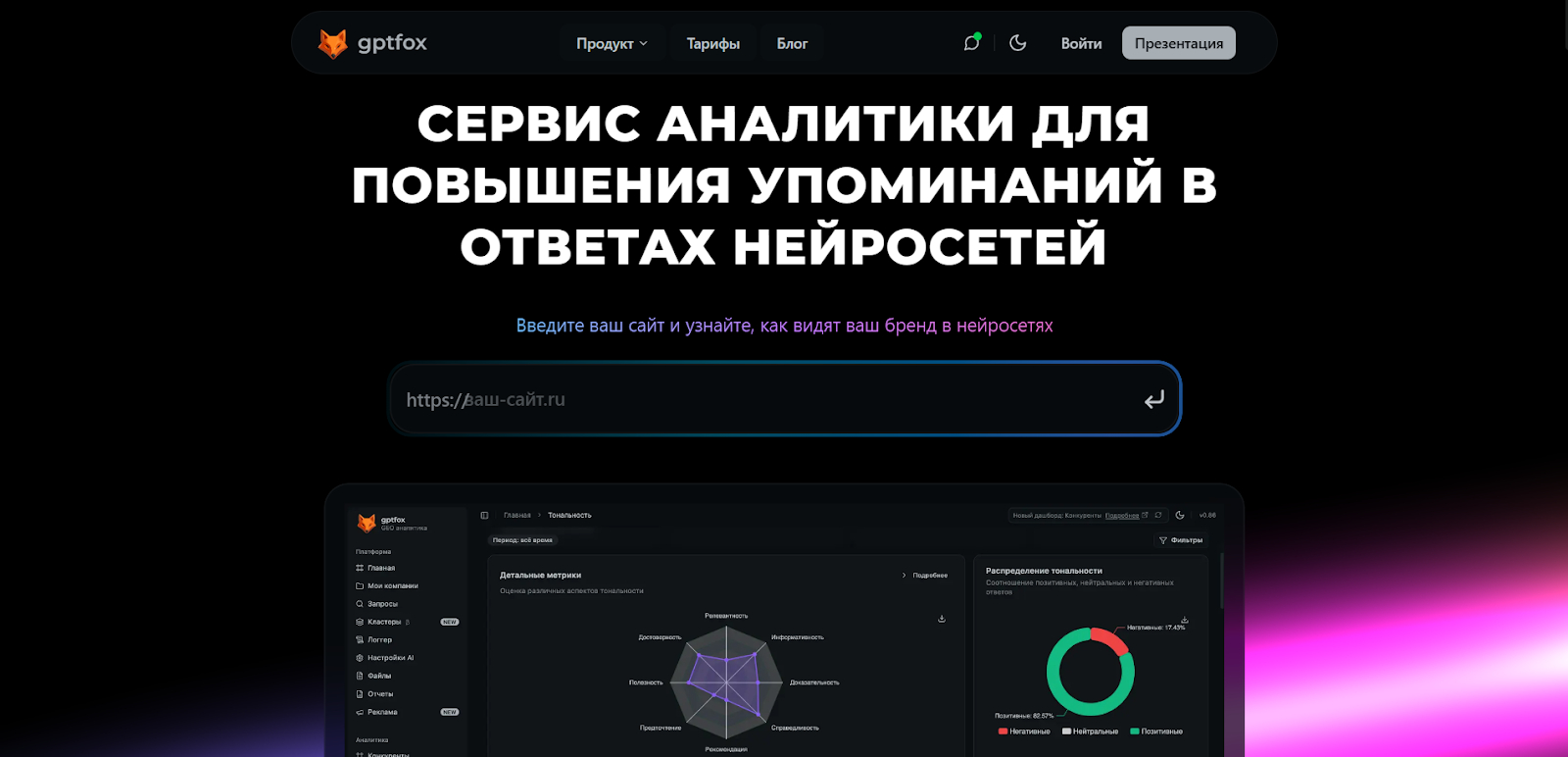Click download icon on the tonality donut chart
Screen dimensions: 1568x757
click(1185, 620)
